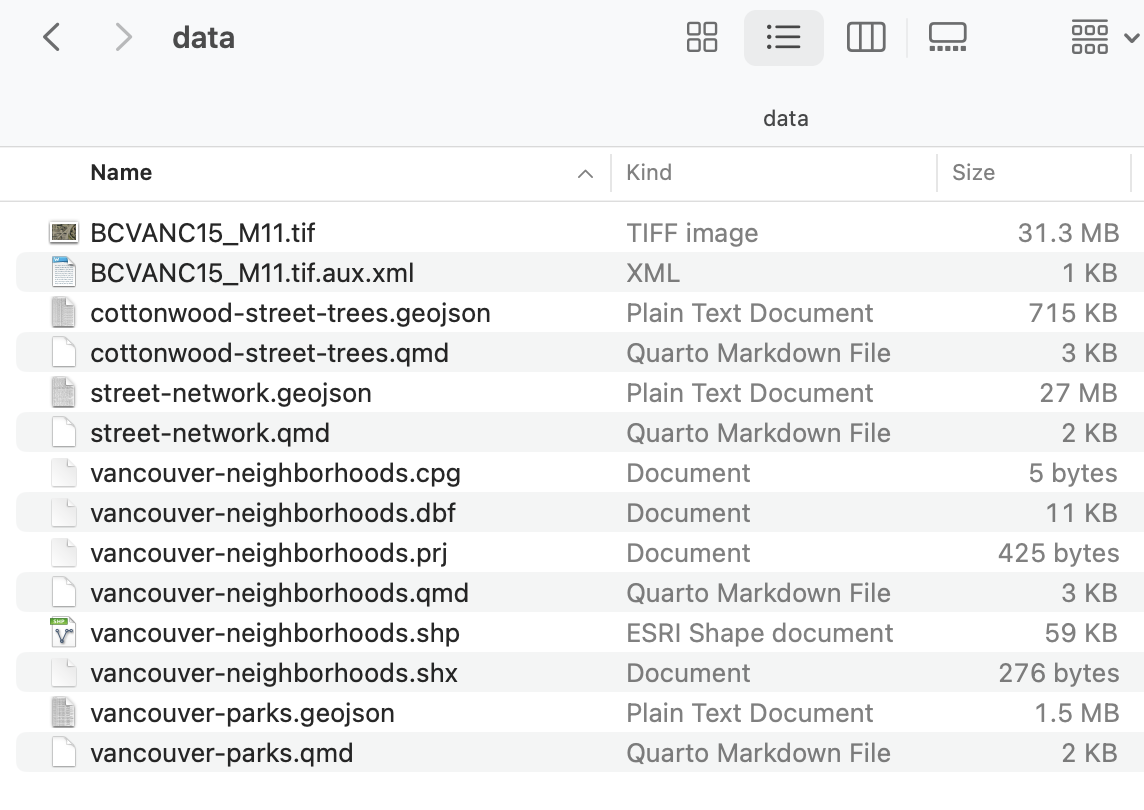
Task: Switch to gallery view
Action: coord(946,38)
